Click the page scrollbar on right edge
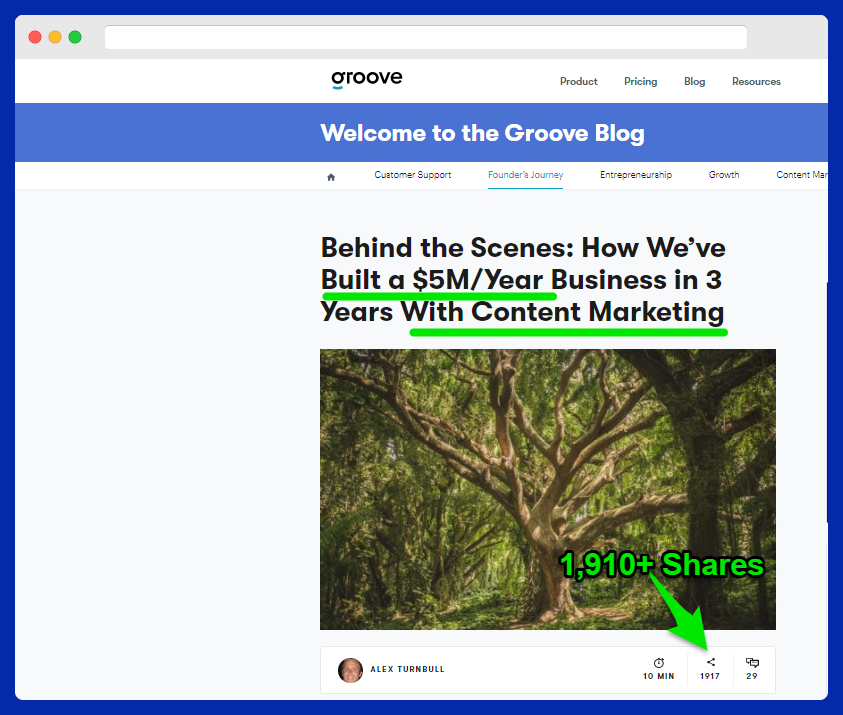 coord(826,402)
